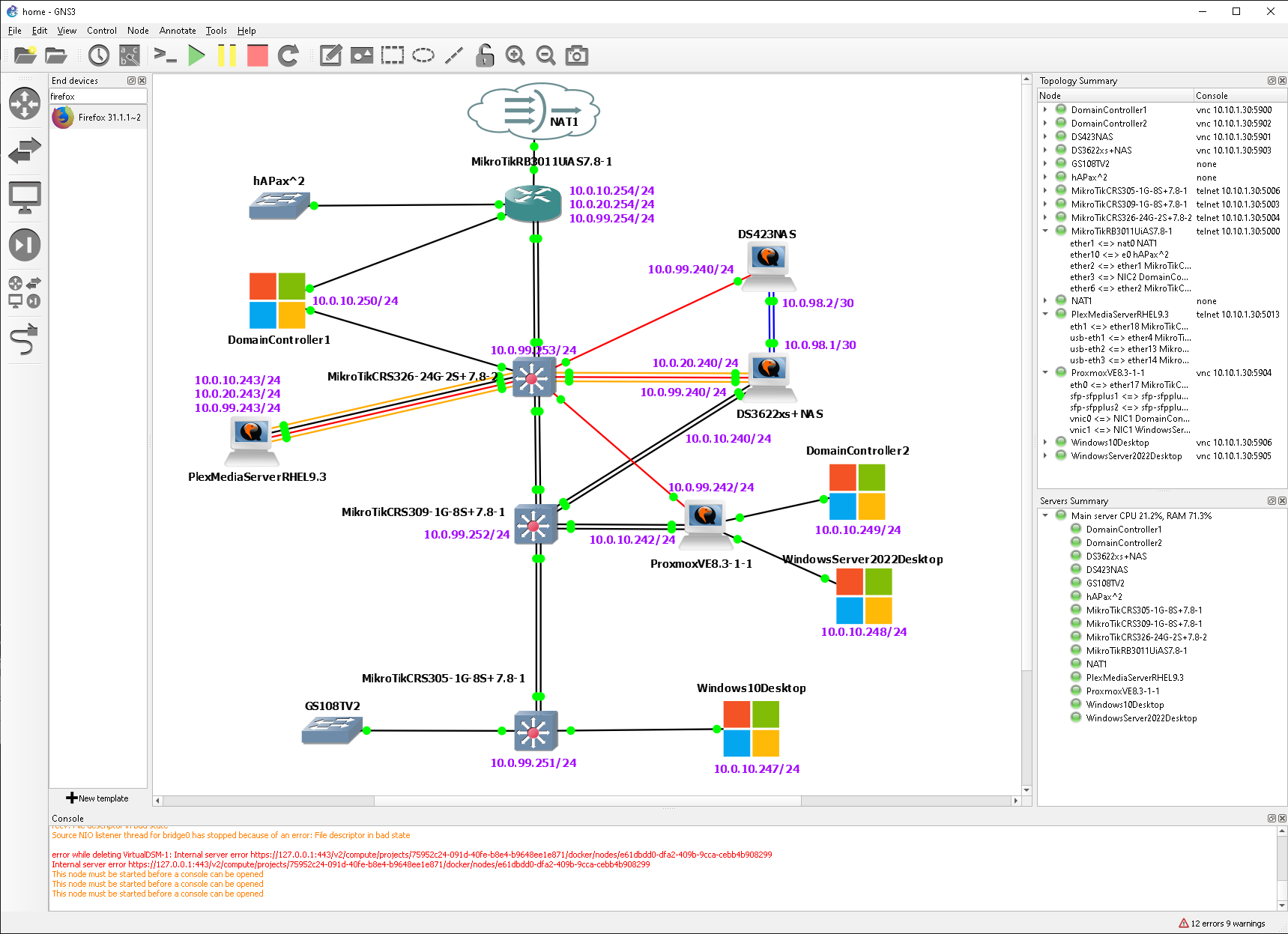The height and width of the screenshot is (934, 1288).
Task: Click the Add a link cable icon
Action: coord(25,339)
